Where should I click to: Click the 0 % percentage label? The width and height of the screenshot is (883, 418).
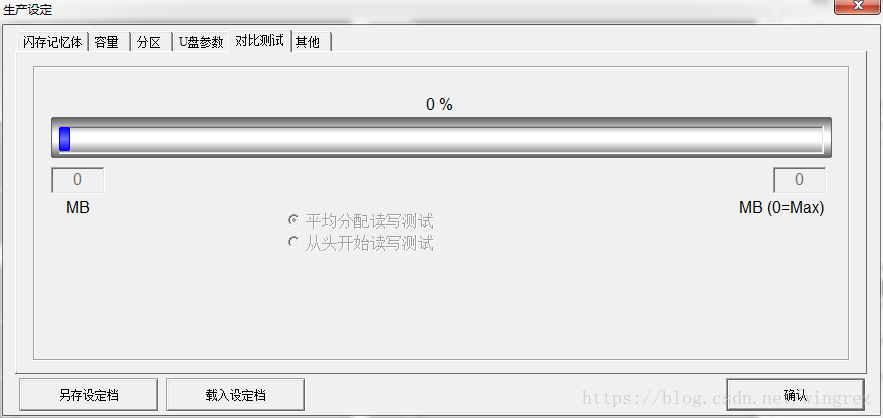coord(439,104)
